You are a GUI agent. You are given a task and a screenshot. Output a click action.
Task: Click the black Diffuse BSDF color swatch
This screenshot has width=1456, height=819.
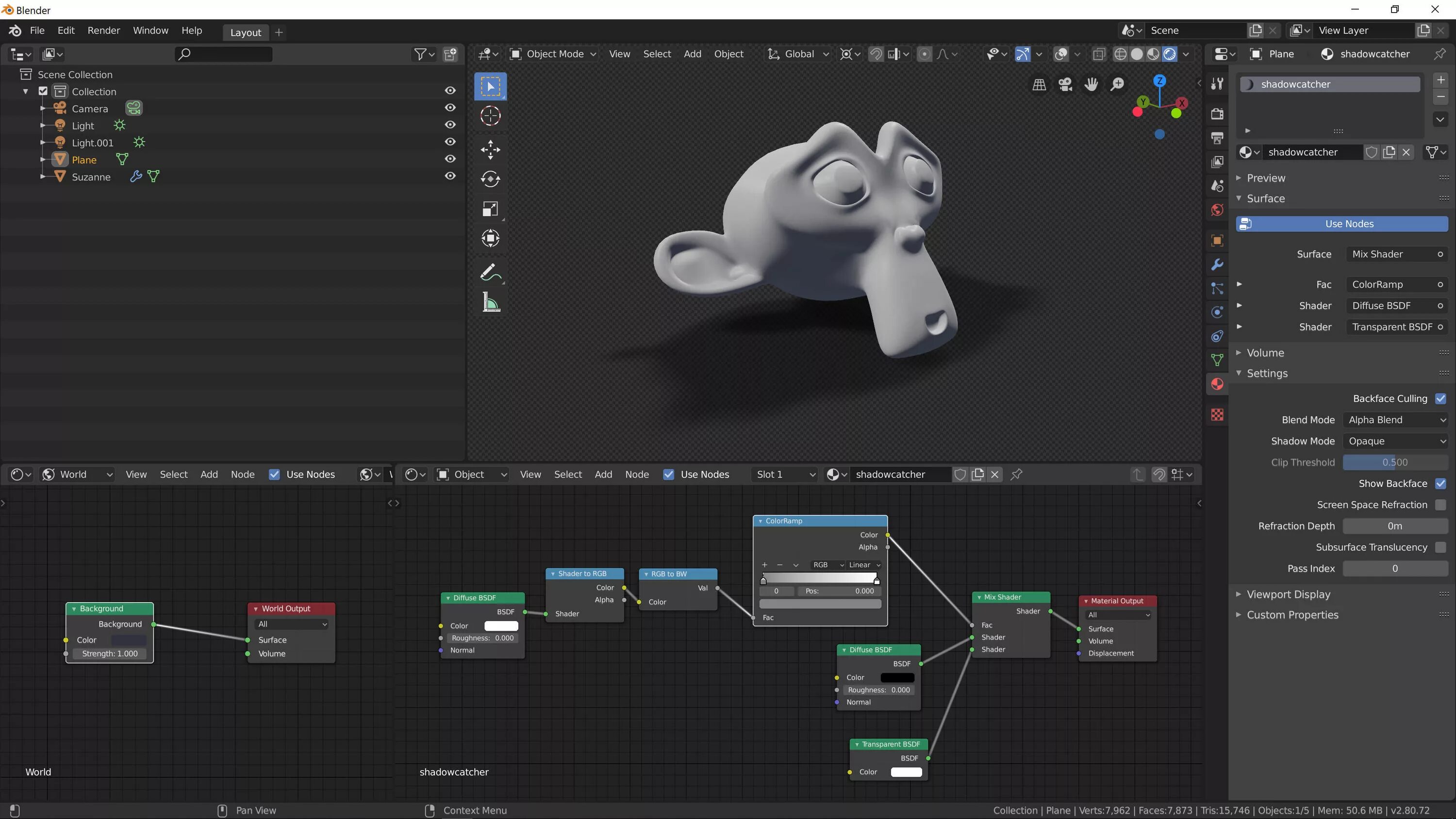(897, 677)
